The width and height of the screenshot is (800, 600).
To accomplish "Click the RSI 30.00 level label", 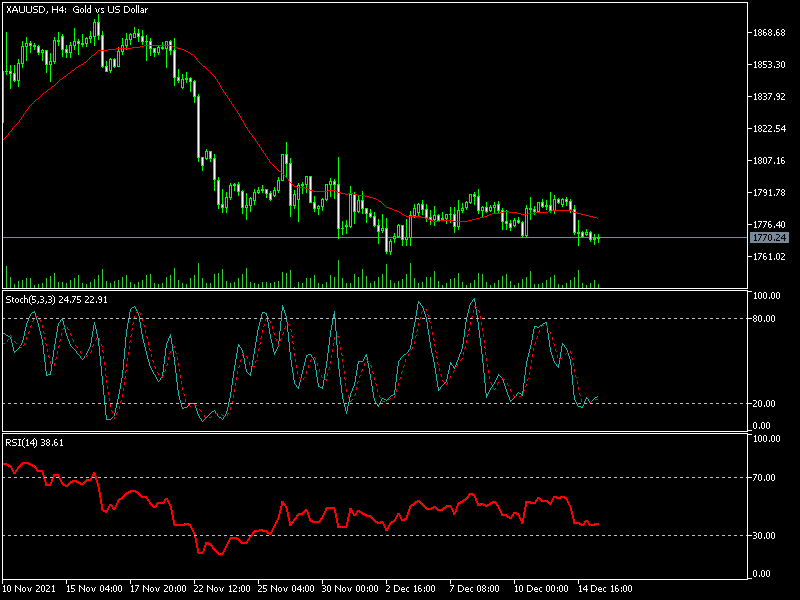I will (x=764, y=536).
